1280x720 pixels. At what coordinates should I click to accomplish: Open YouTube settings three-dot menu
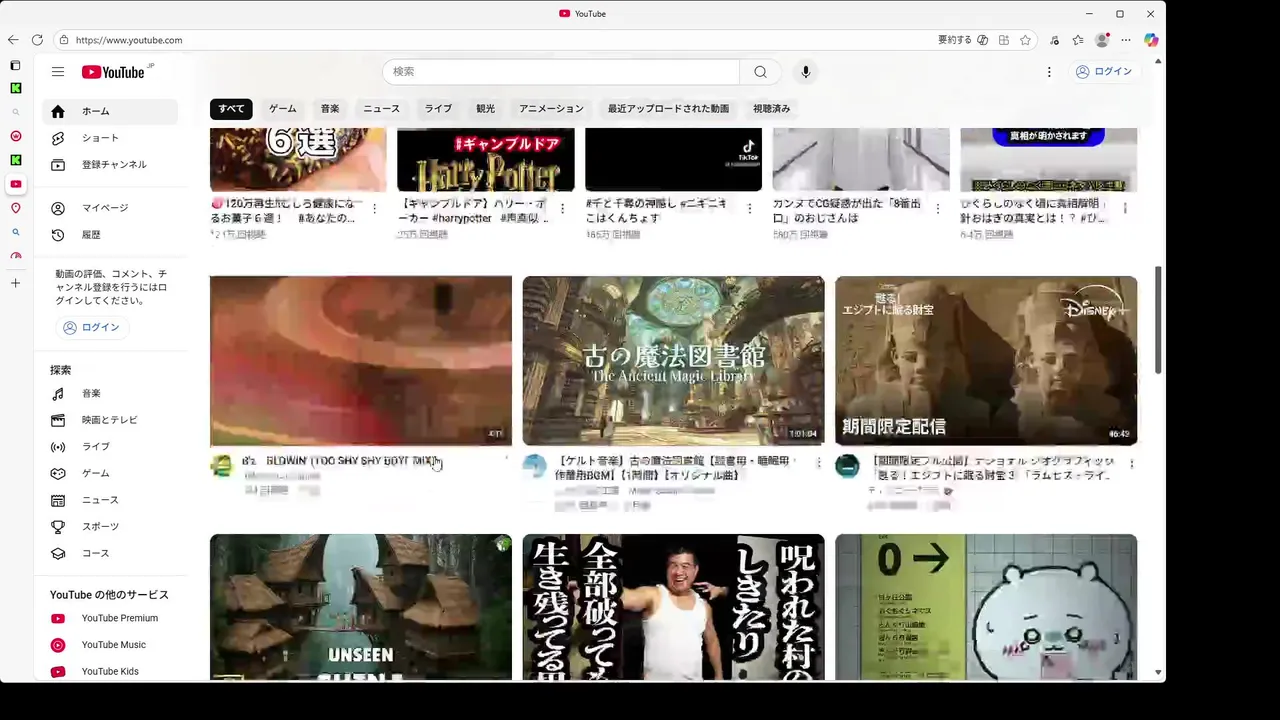[1049, 72]
